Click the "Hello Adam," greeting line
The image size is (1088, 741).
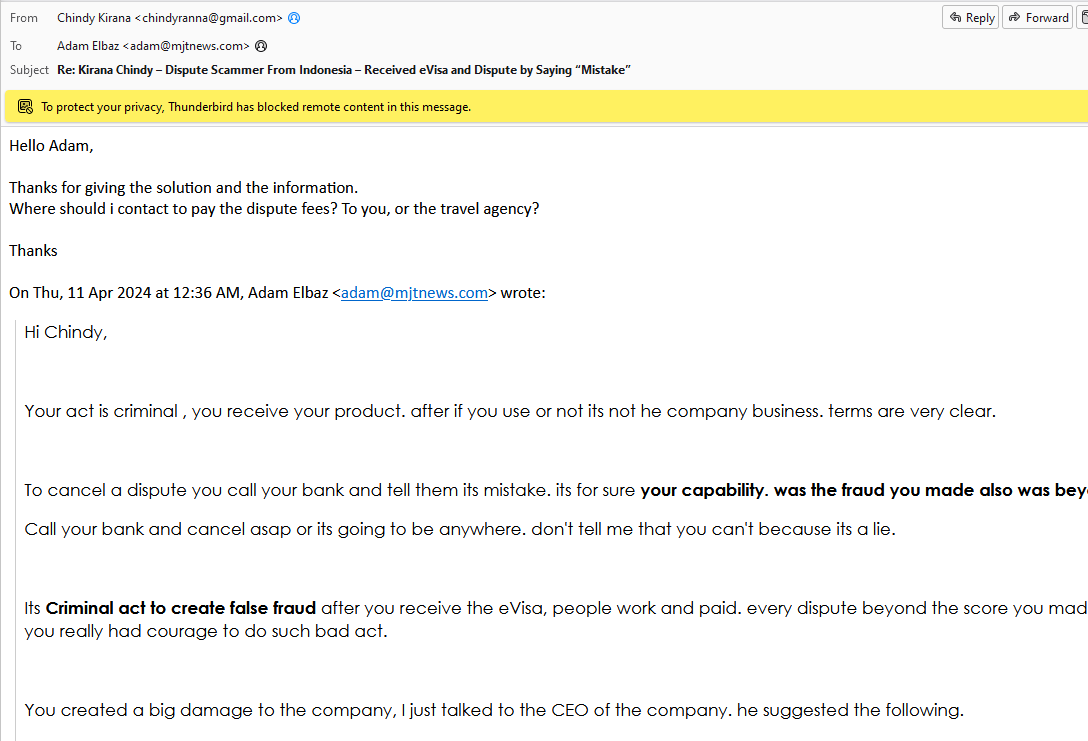tap(51, 146)
